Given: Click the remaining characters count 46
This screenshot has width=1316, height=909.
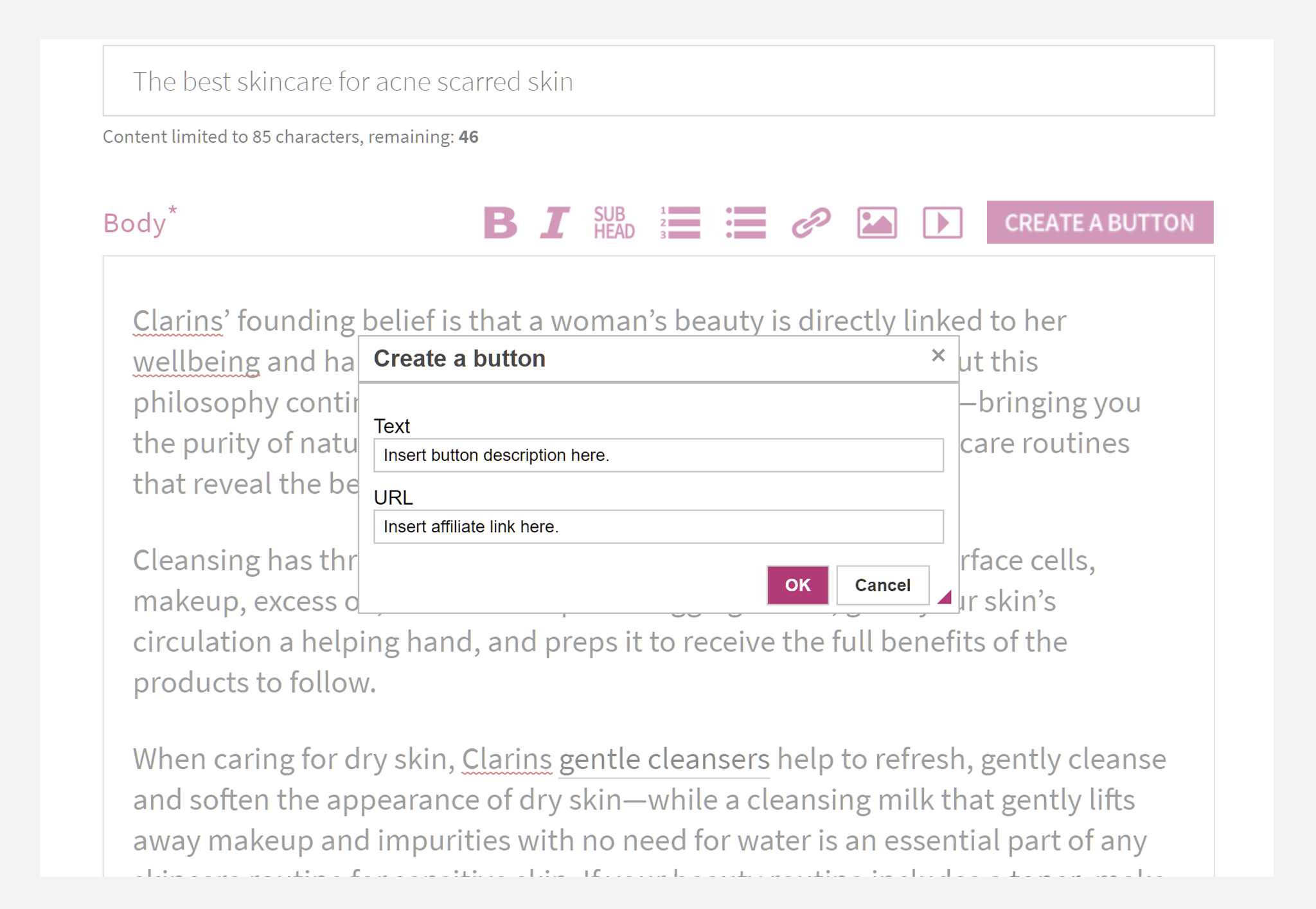Looking at the screenshot, I should pos(468,137).
